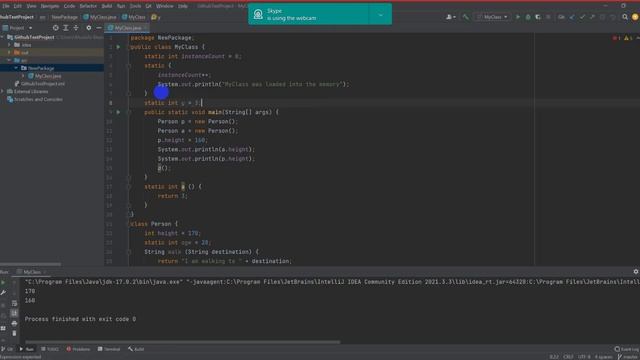The image size is (640, 360).
Task: Expand MyClass.java tree node arrow
Action: coord(23,76)
